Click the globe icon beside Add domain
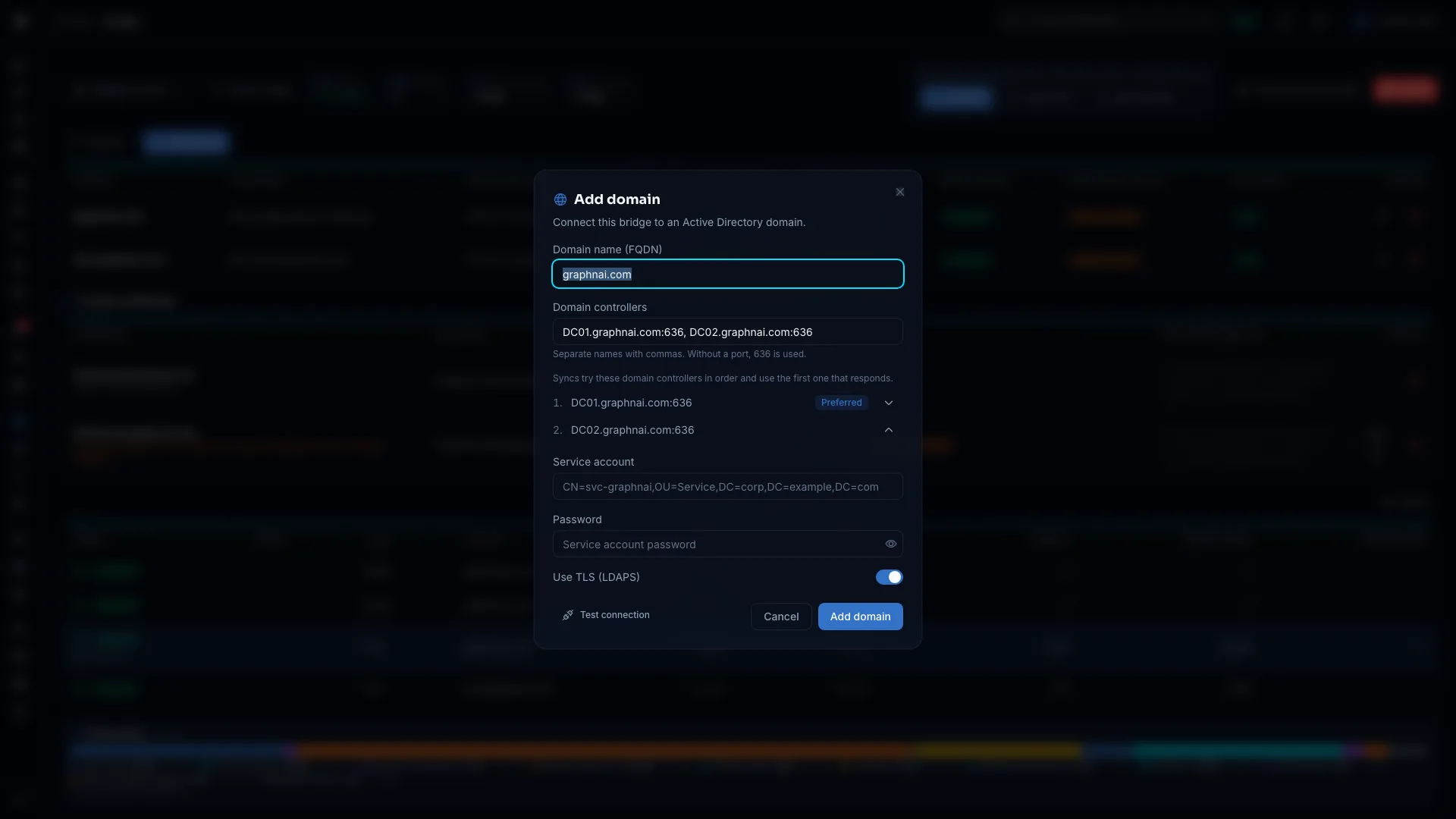The width and height of the screenshot is (1456, 819). (560, 199)
